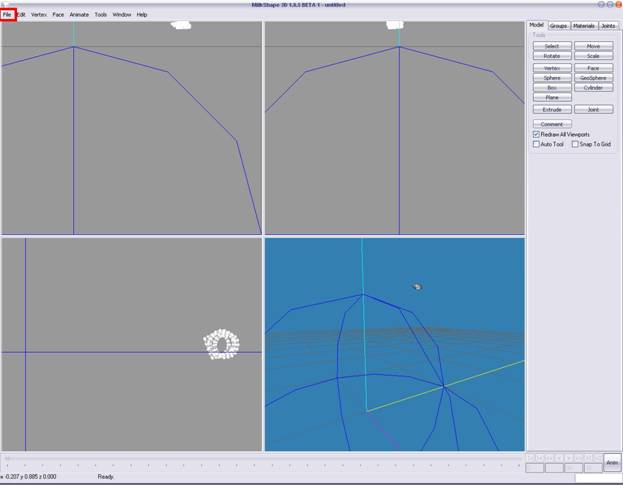The image size is (623, 485).
Task: Enable the Auto Tool checkbox
Action: coord(537,144)
